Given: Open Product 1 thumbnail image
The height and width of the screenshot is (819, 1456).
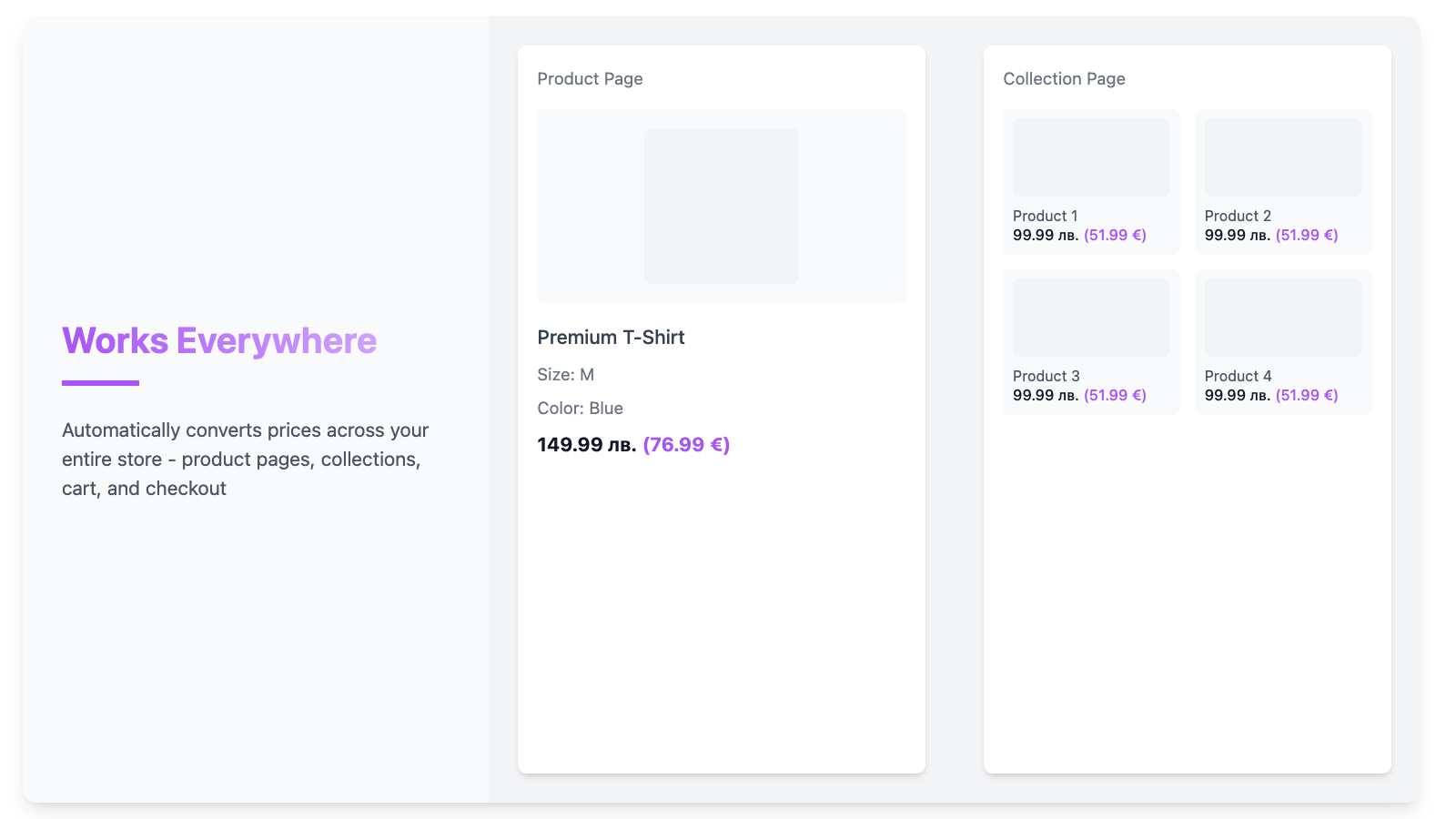Looking at the screenshot, I should (1091, 157).
